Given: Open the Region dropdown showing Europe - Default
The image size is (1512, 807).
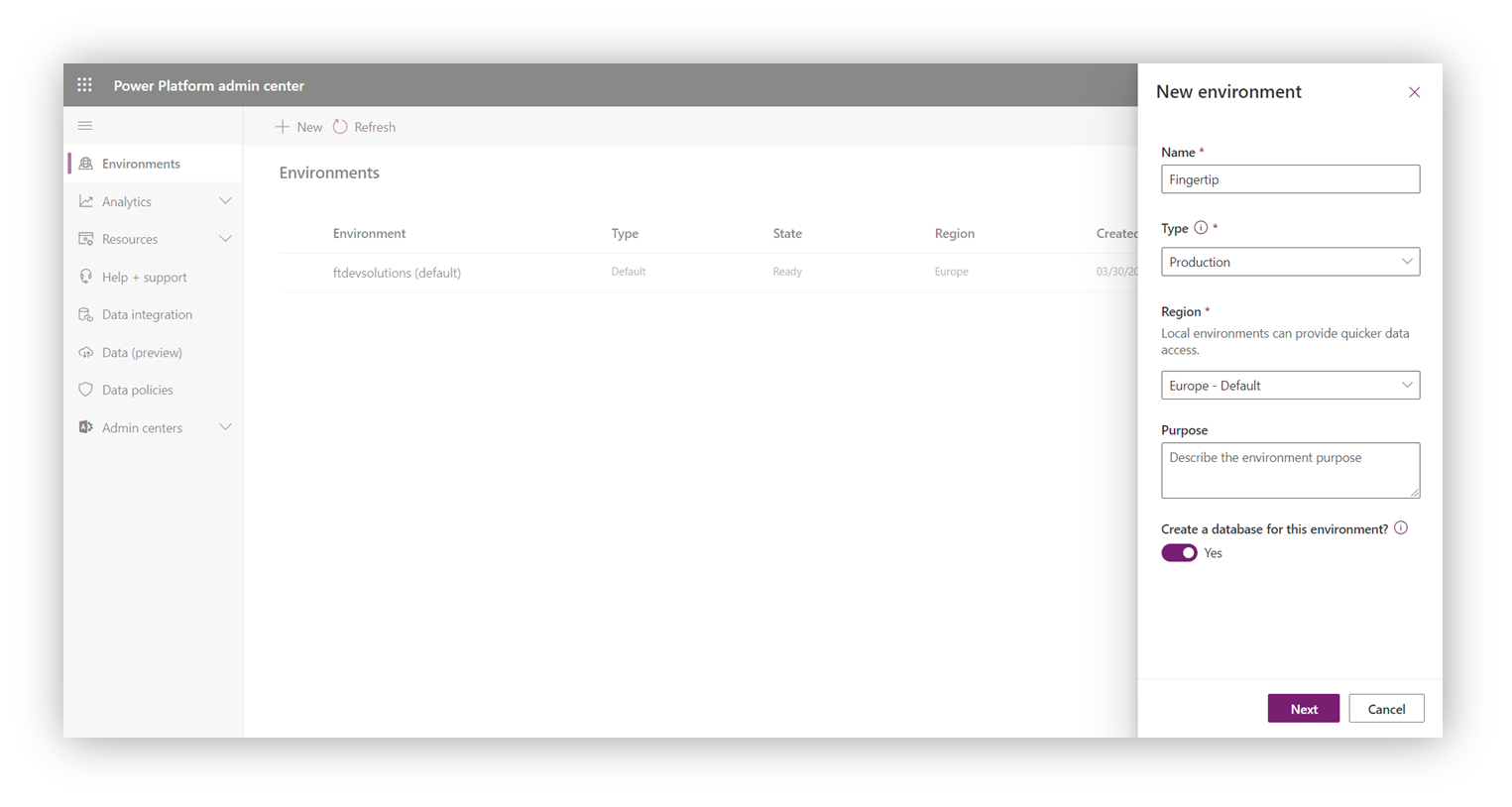Looking at the screenshot, I should (1291, 386).
